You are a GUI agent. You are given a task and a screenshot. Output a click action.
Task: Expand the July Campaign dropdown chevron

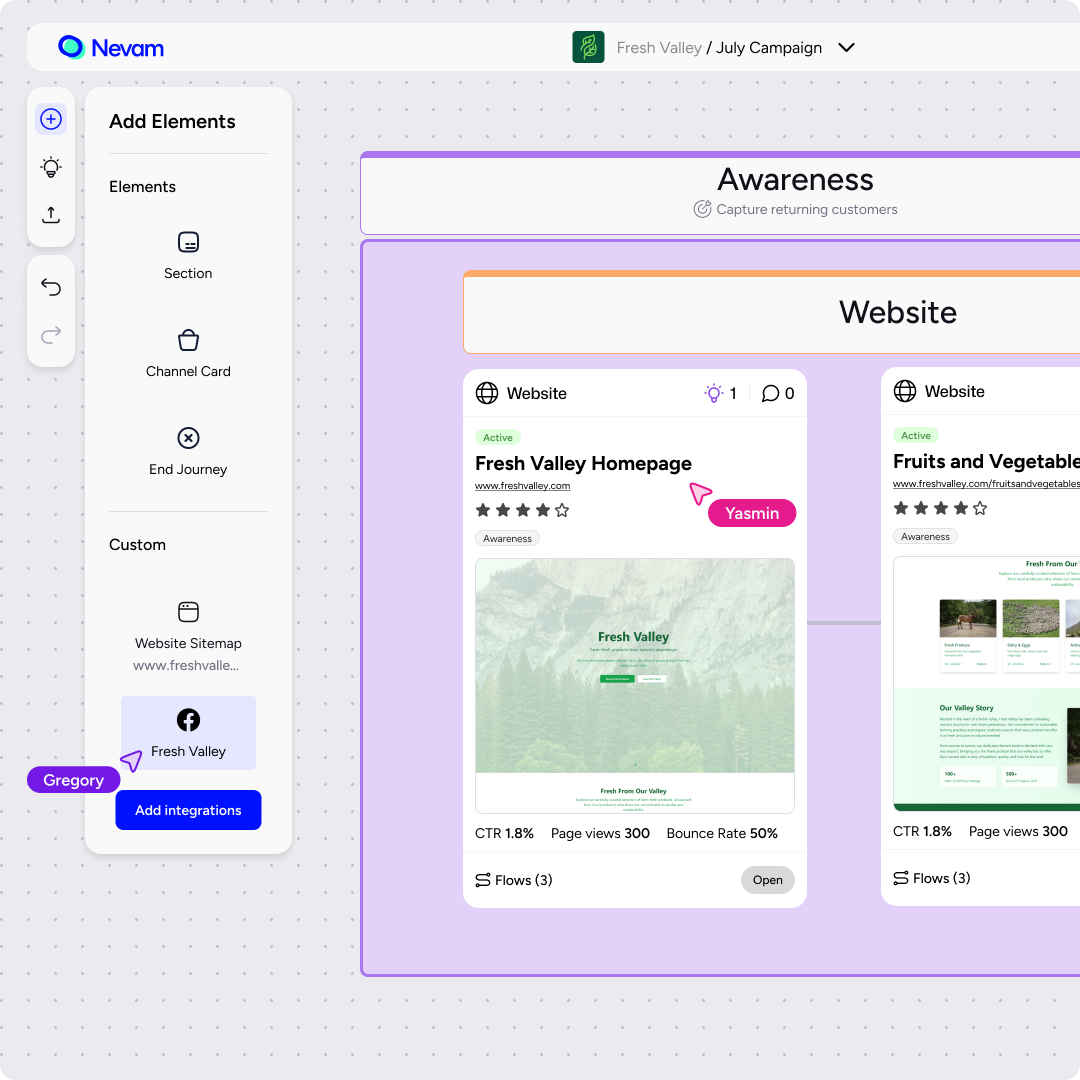click(x=847, y=48)
